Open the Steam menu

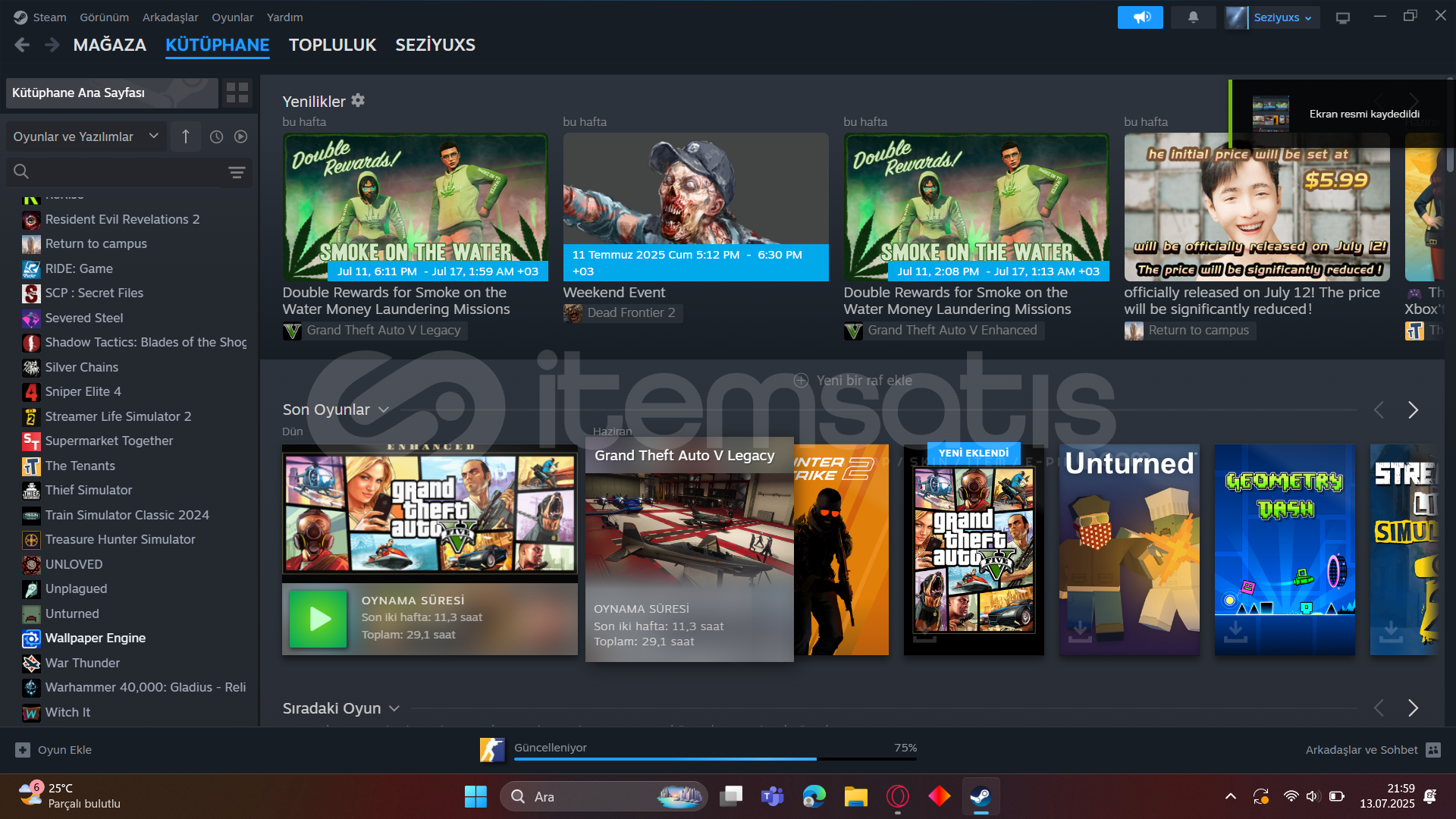point(49,17)
